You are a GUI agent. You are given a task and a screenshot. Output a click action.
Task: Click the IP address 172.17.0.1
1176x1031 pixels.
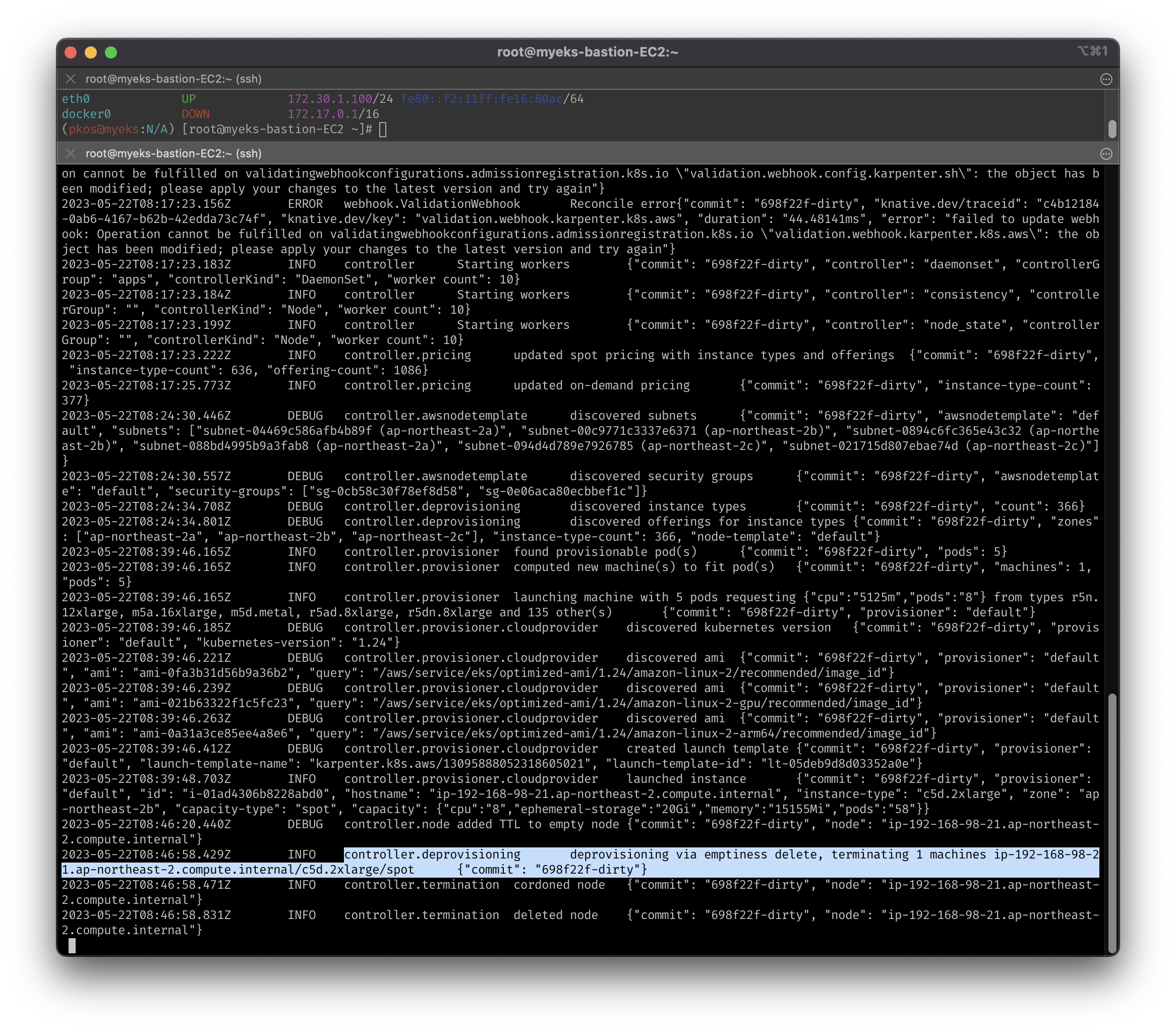[x=323, y=114]
